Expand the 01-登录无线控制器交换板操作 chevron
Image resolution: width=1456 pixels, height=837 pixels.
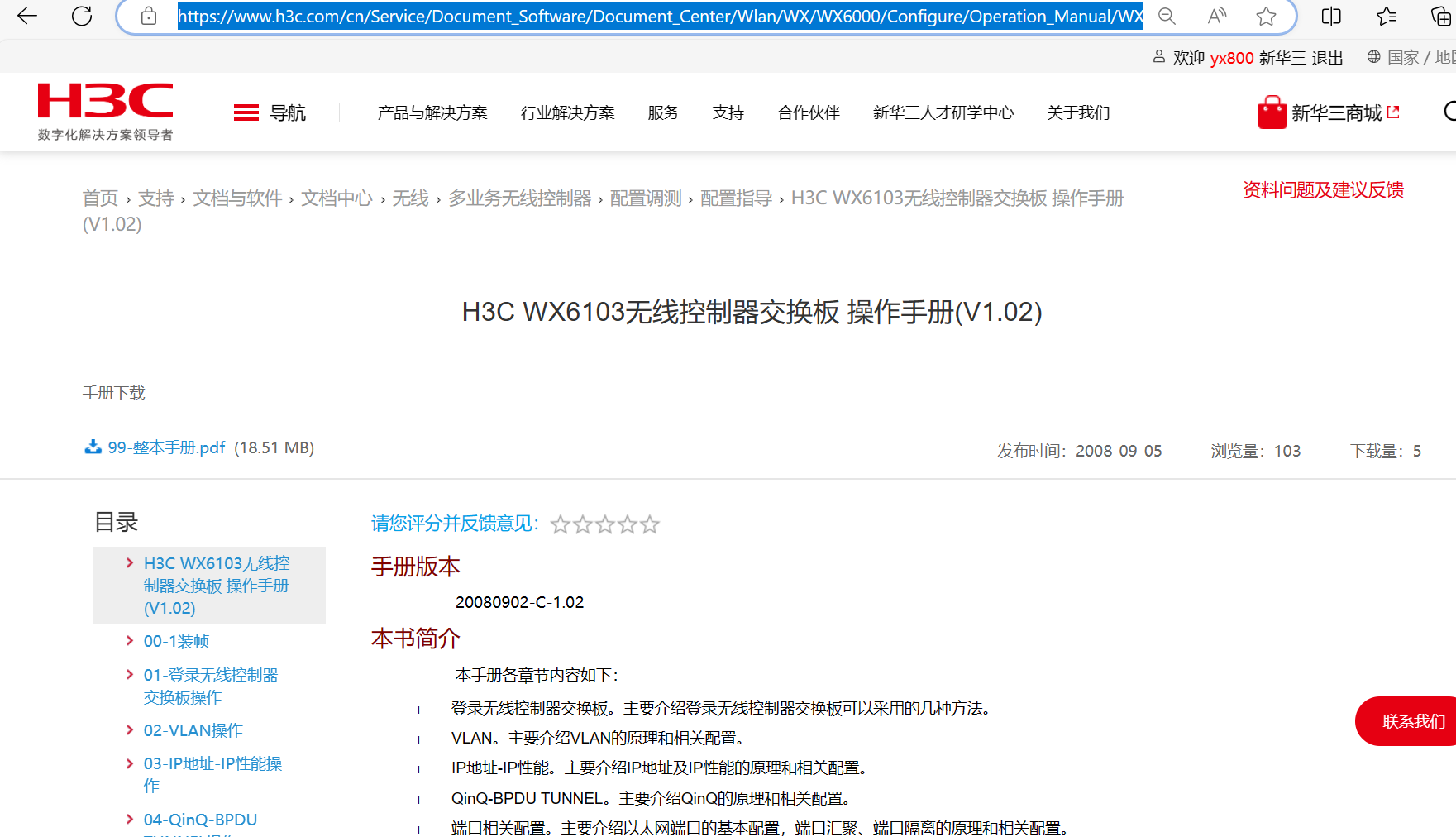click(x=130, y=675)
